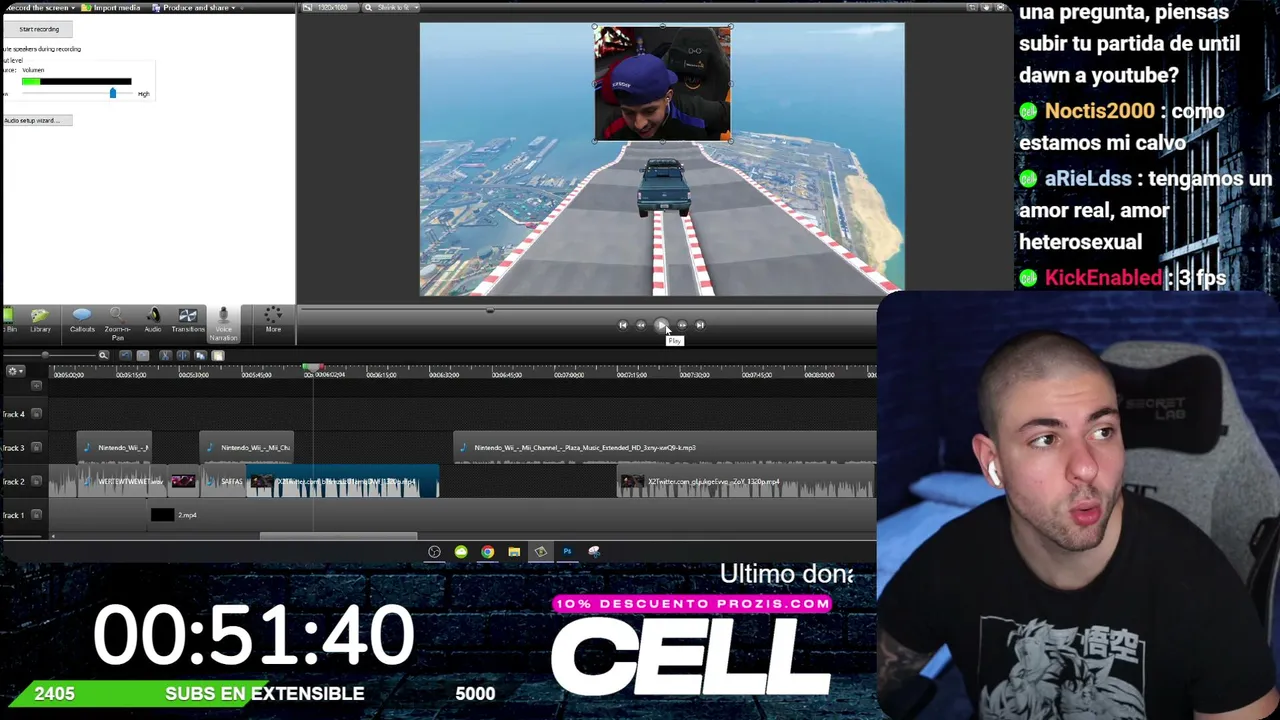The image size is (1280, 720).
Task: Select the Voice Narration tool
Action: [x=223, y=323]
